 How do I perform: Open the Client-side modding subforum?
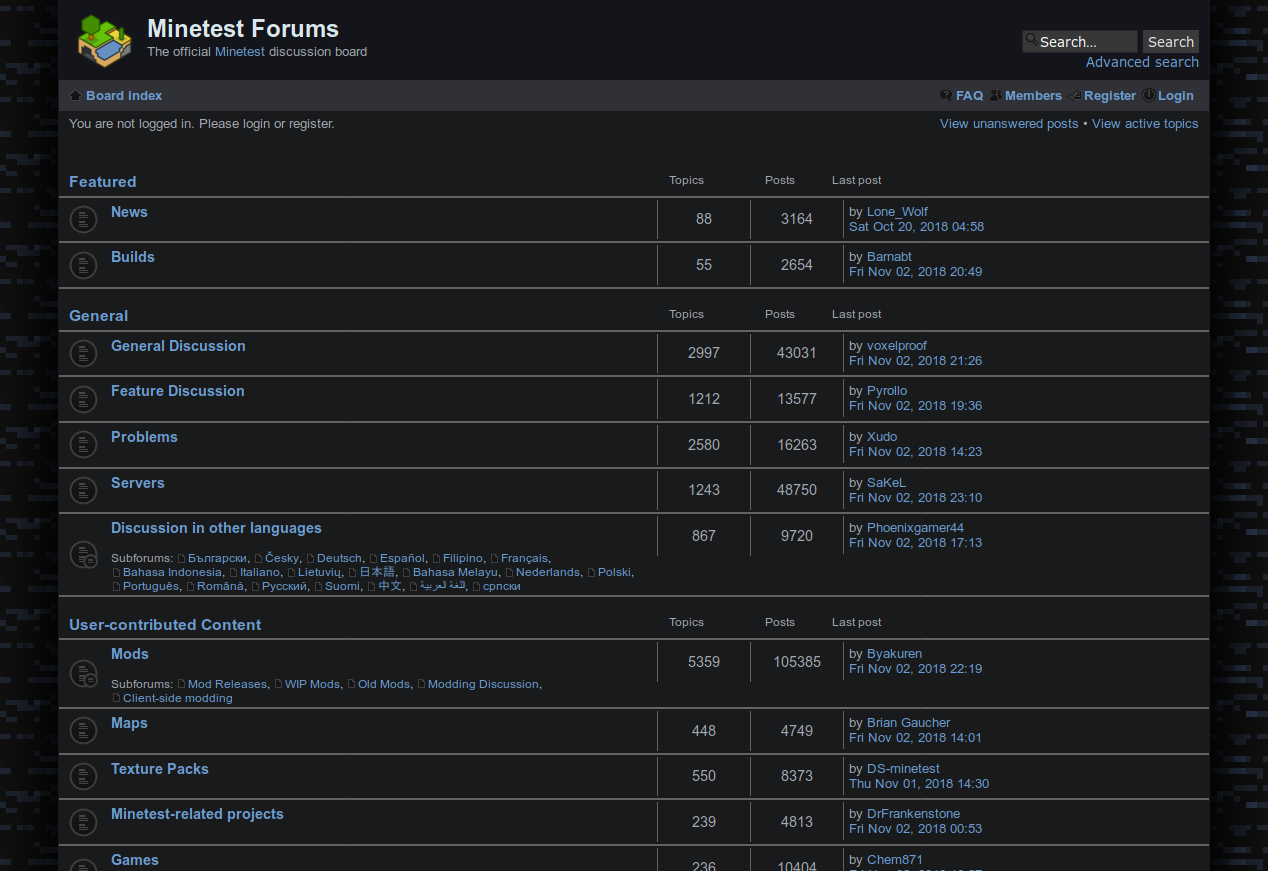pyautogui.click(x=177, y=697)
